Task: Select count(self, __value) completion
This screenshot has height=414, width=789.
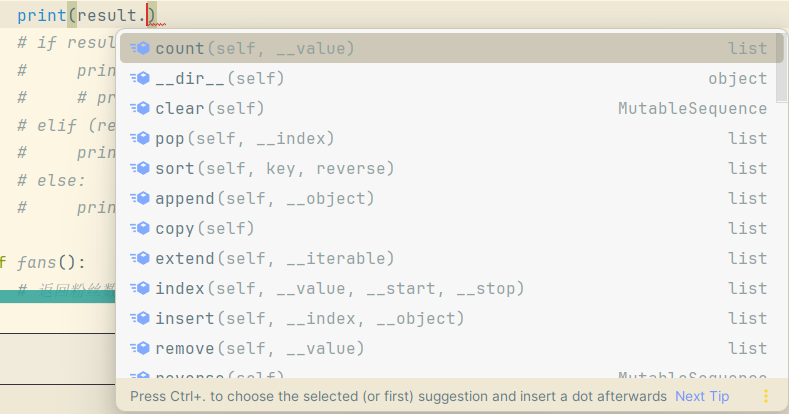Action: (x=451, y=48)
